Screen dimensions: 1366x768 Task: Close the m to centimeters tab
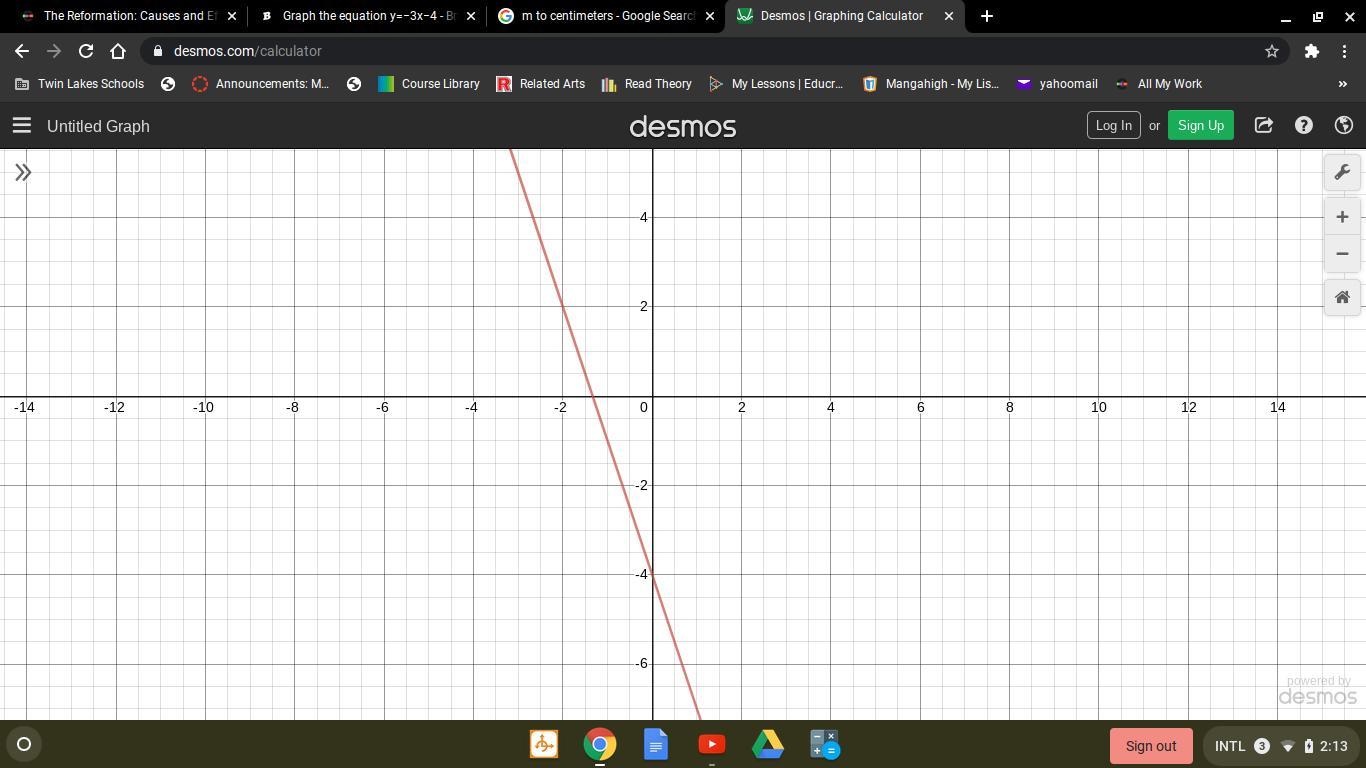[710, 16]
